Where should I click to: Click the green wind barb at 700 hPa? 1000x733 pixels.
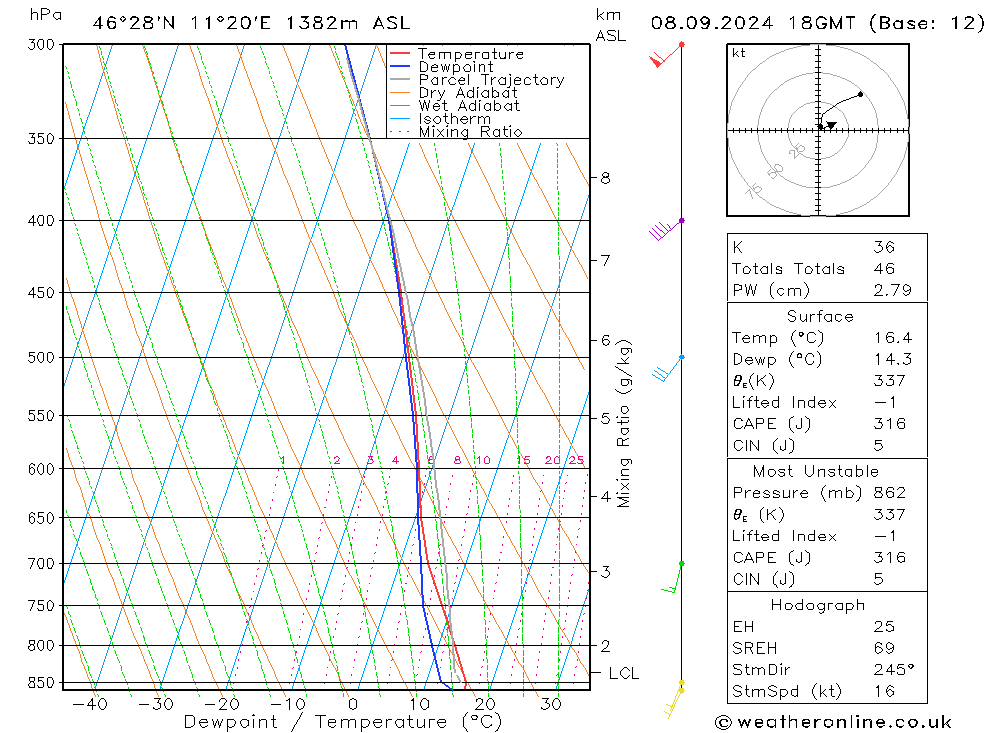pos(673,577)
